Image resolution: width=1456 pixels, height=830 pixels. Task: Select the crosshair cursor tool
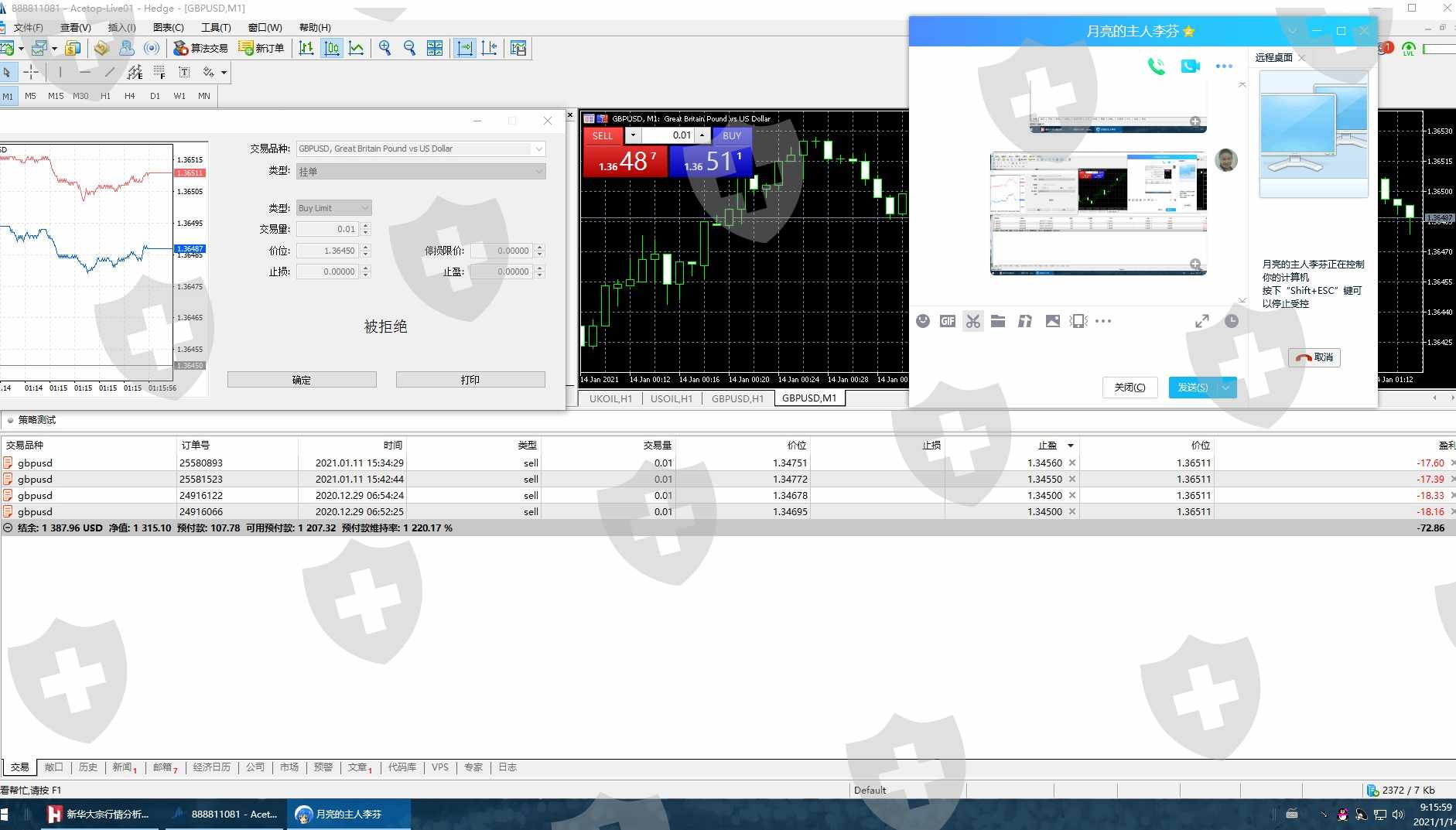[x=31, y=72]
